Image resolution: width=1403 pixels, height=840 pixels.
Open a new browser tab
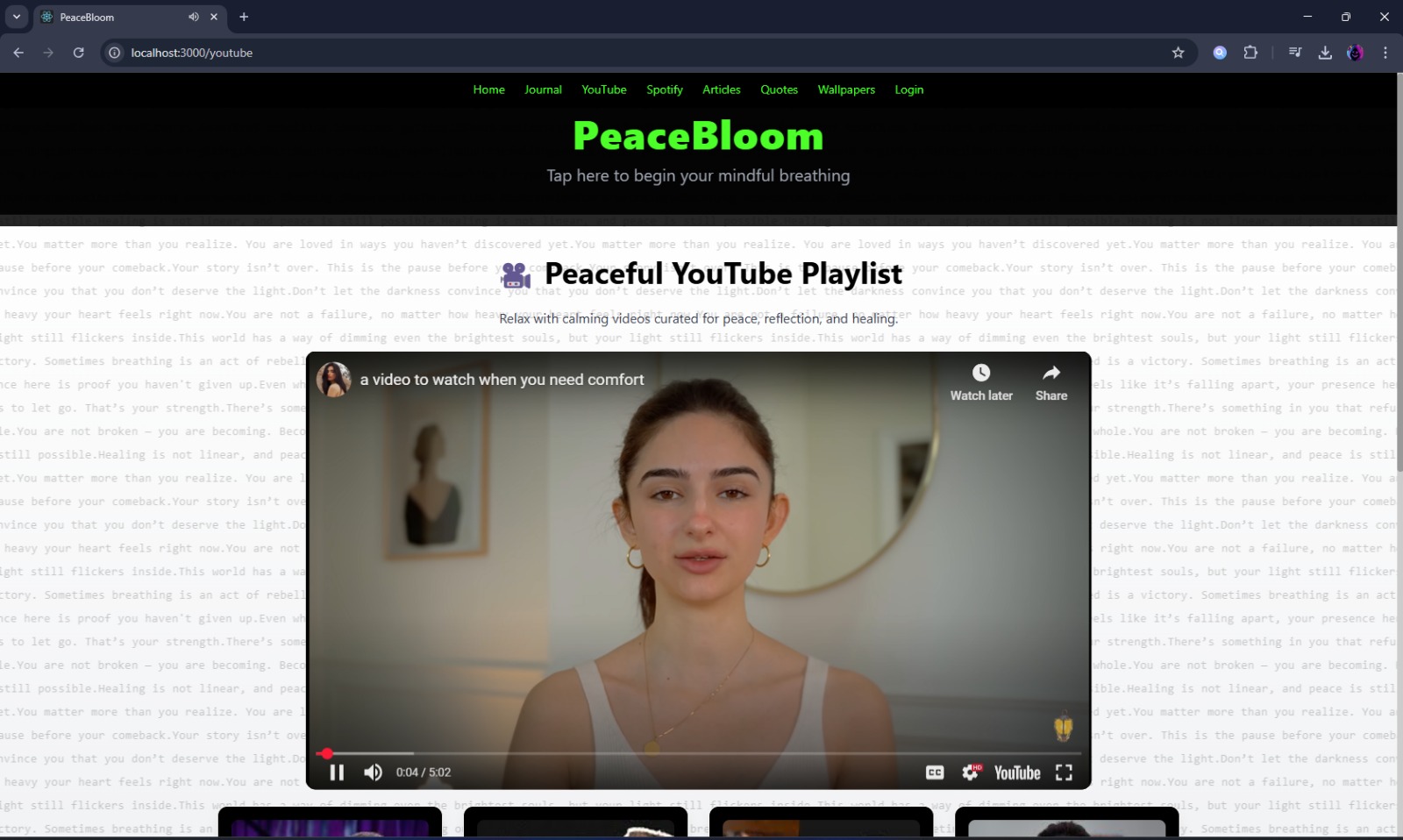click(244, 17)
